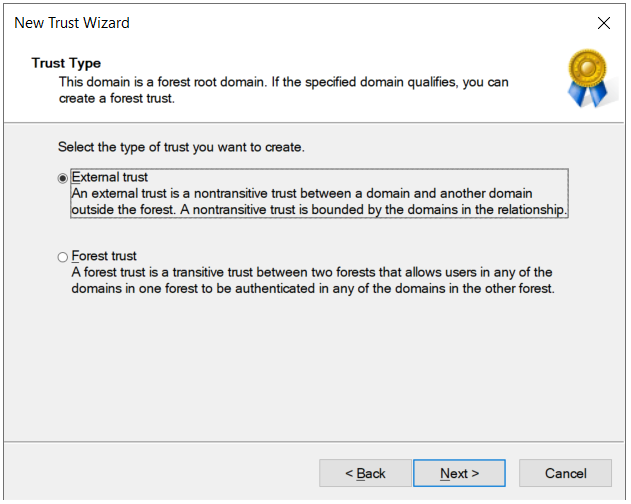
Task: Click the nontransitive external trust description text
Action: tap(319, 201)
